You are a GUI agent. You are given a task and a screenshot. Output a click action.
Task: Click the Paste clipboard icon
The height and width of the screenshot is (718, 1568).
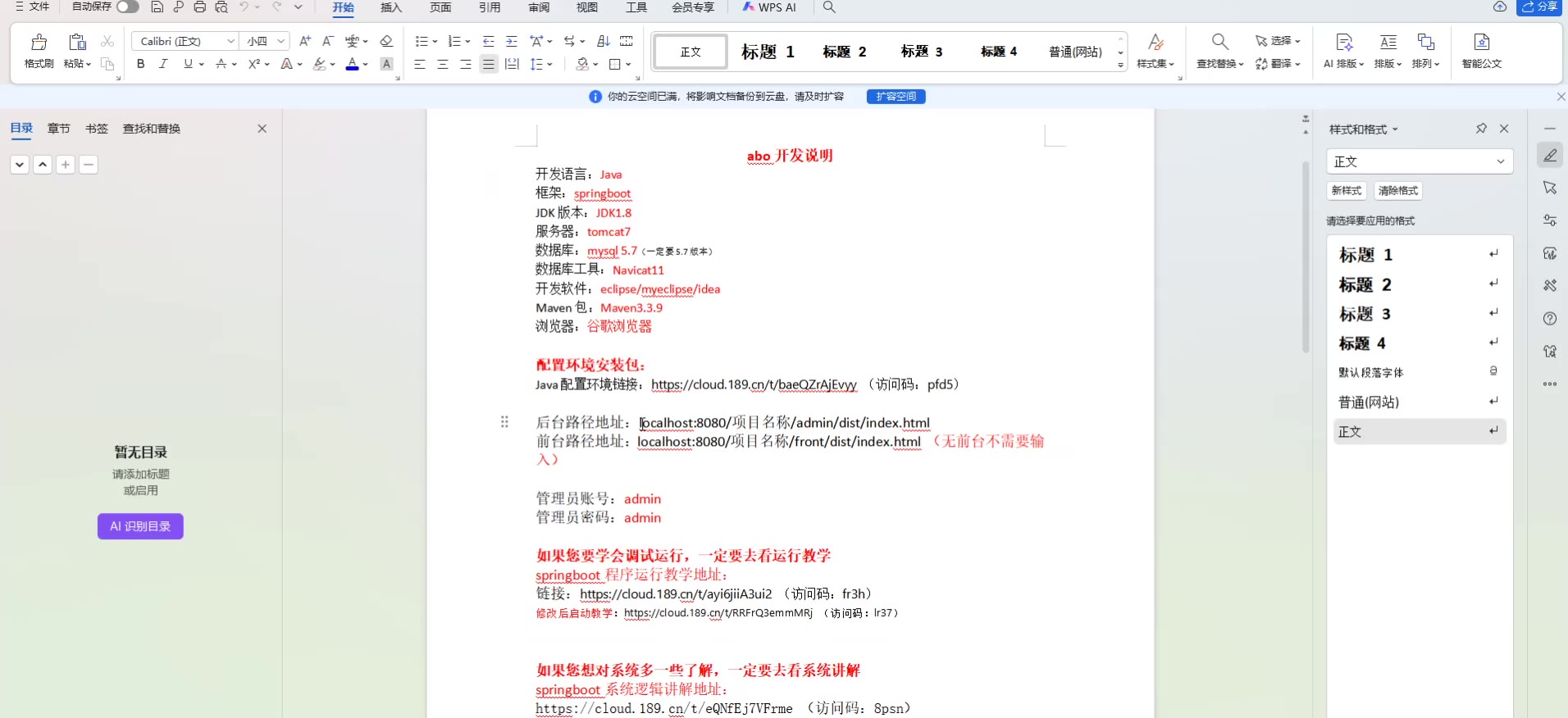(77, 42)
